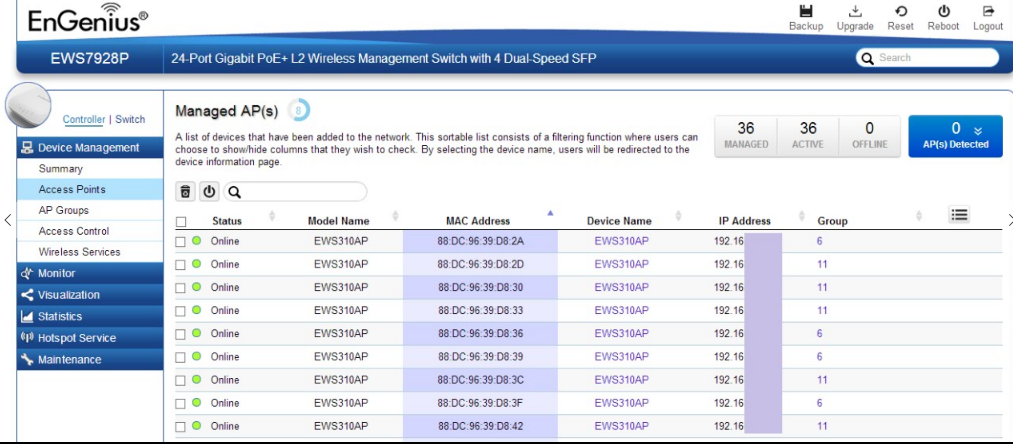Click the Visualization share icon
This screenshot has height=444, width=1013.
[x=27, y=295]
